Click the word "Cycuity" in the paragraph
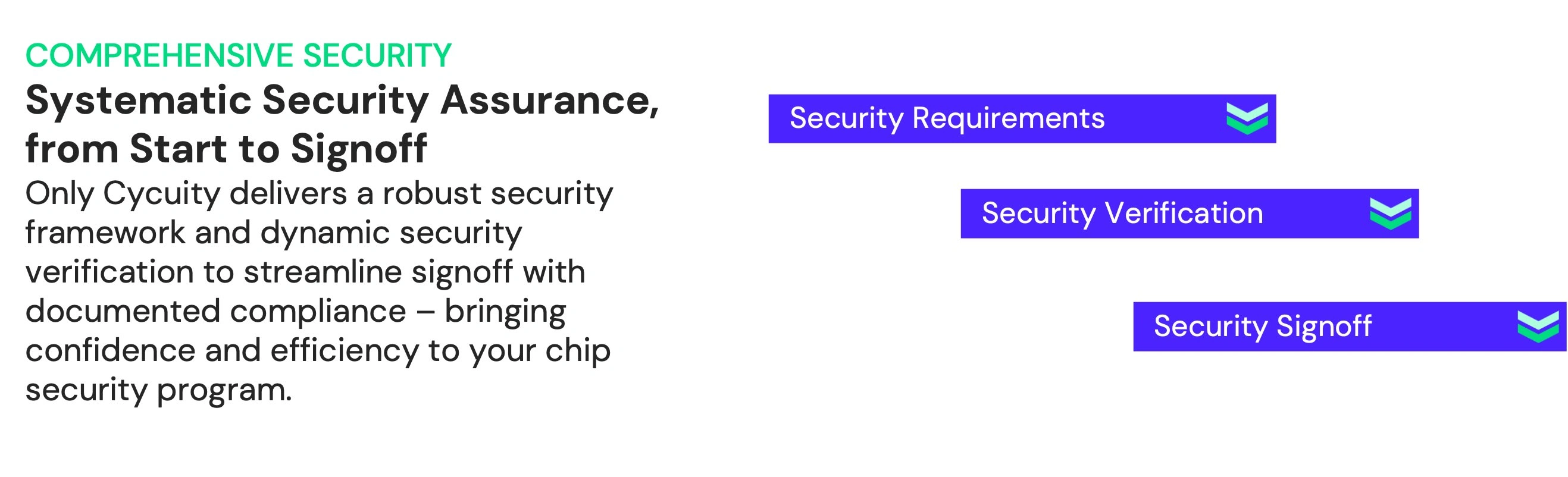 [x=161, y=194]
